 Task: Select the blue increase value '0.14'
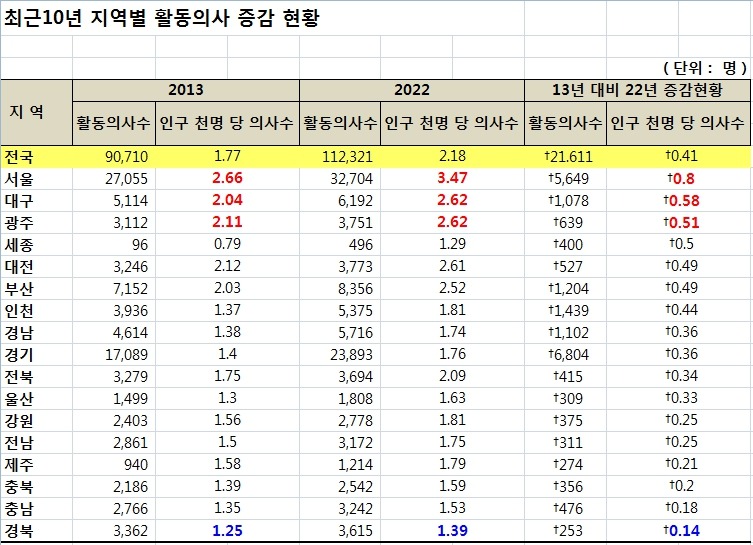[681, 531]
